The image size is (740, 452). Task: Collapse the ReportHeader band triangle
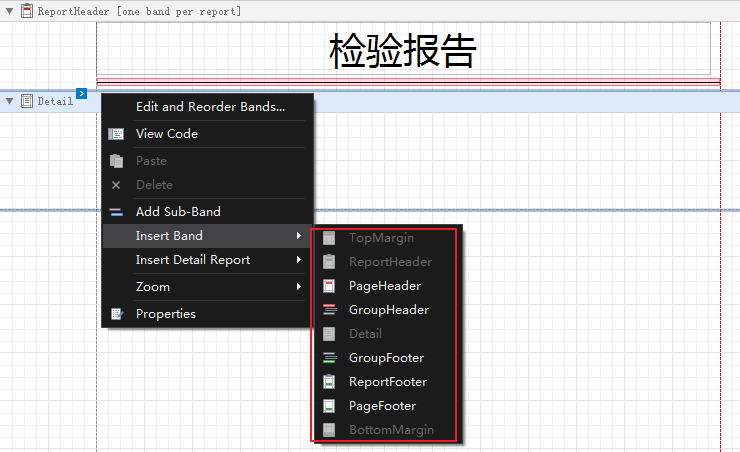[9, 11]
